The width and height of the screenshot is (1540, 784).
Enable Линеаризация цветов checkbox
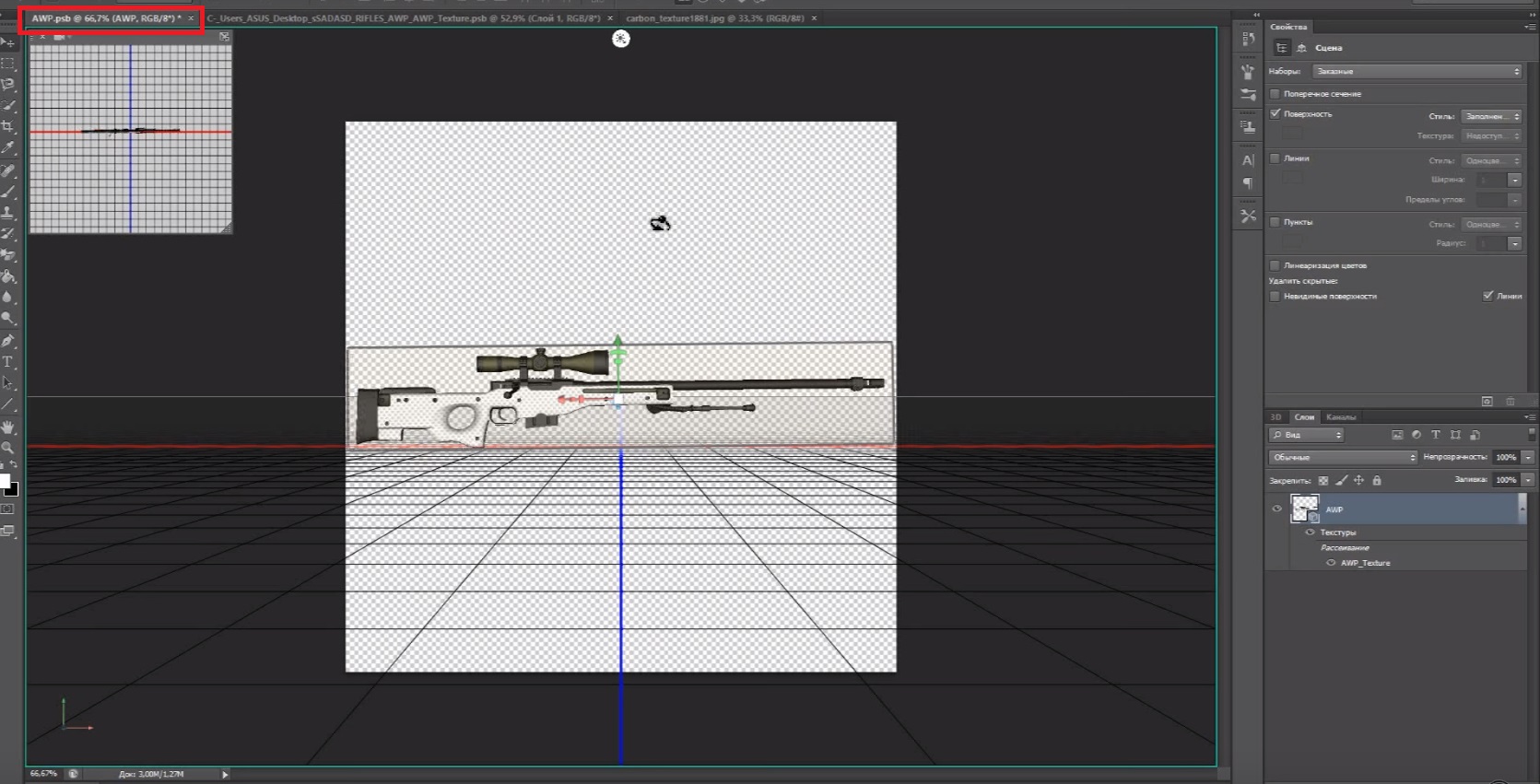point(1275,265)
